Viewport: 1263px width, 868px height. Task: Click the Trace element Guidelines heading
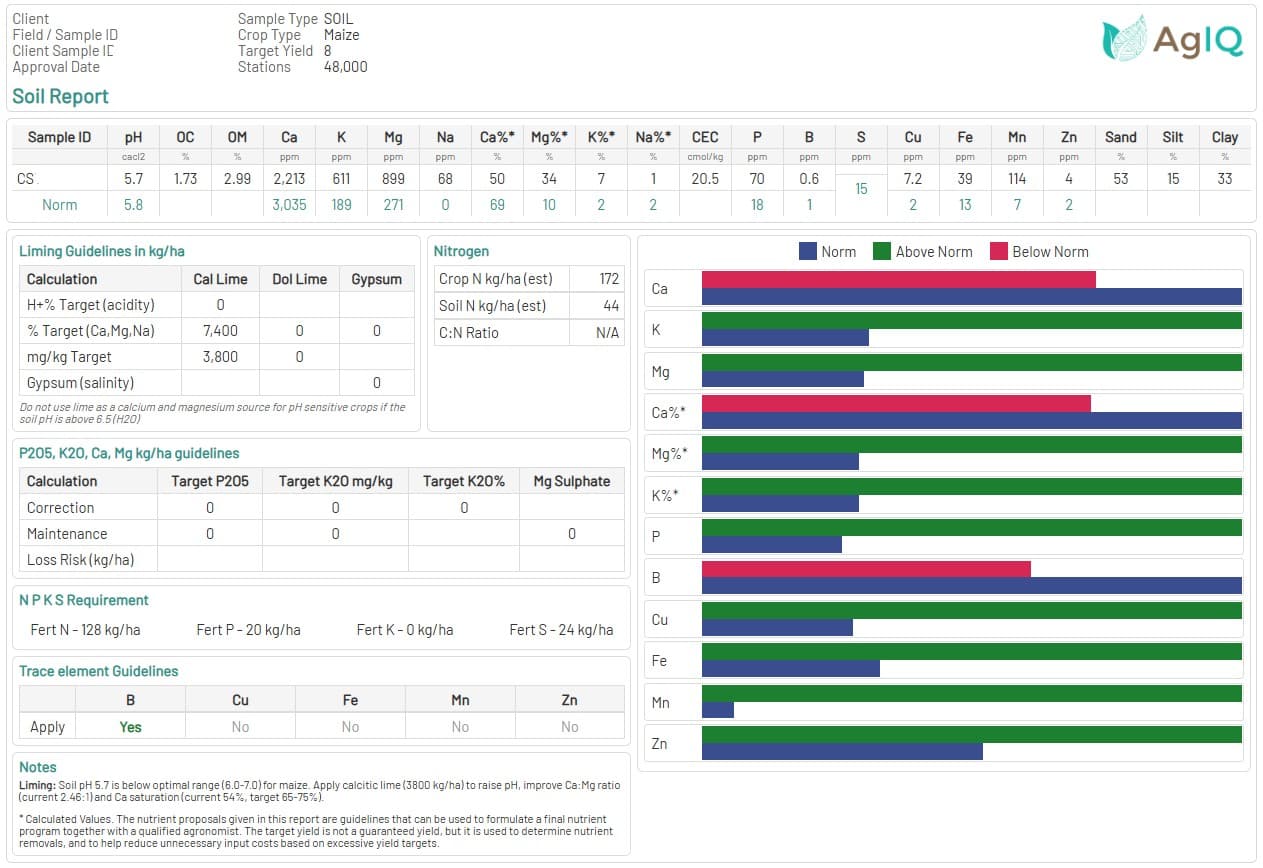click(x=99, y=671)
